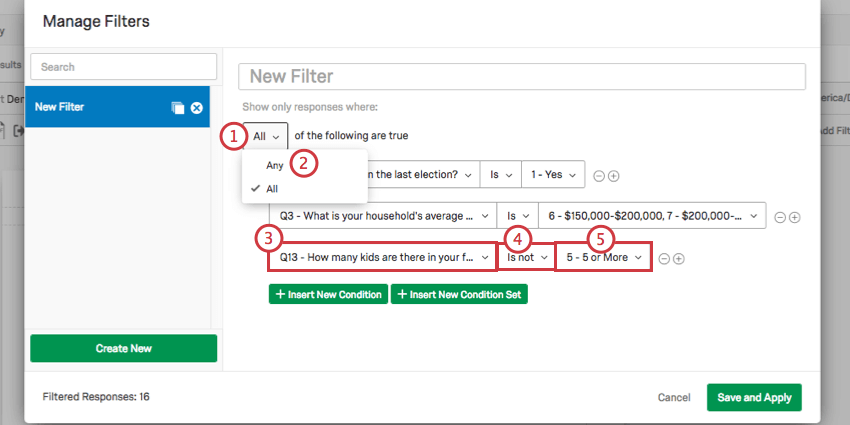This screenshot has width=850, height=425.
Task: Click 'of the following are true' text
Action: tap(351, 136)
